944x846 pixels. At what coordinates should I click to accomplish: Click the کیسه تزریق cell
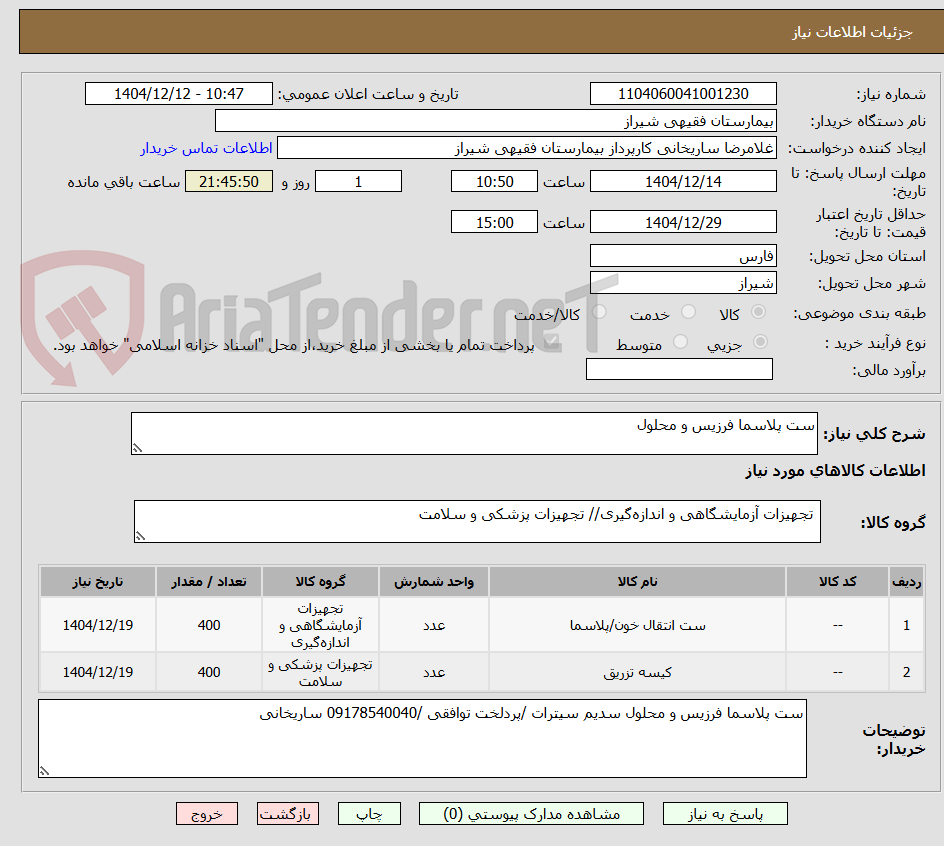[638, 672]
